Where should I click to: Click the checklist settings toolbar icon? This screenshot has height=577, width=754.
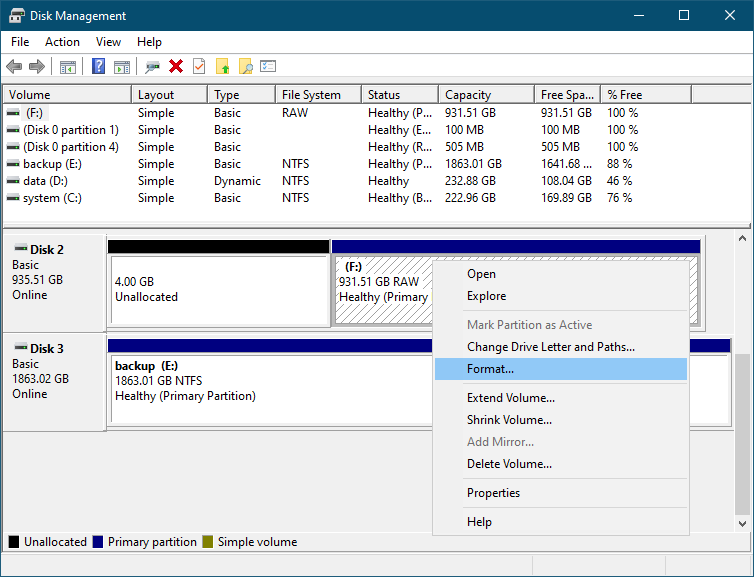tap(268, 66)
